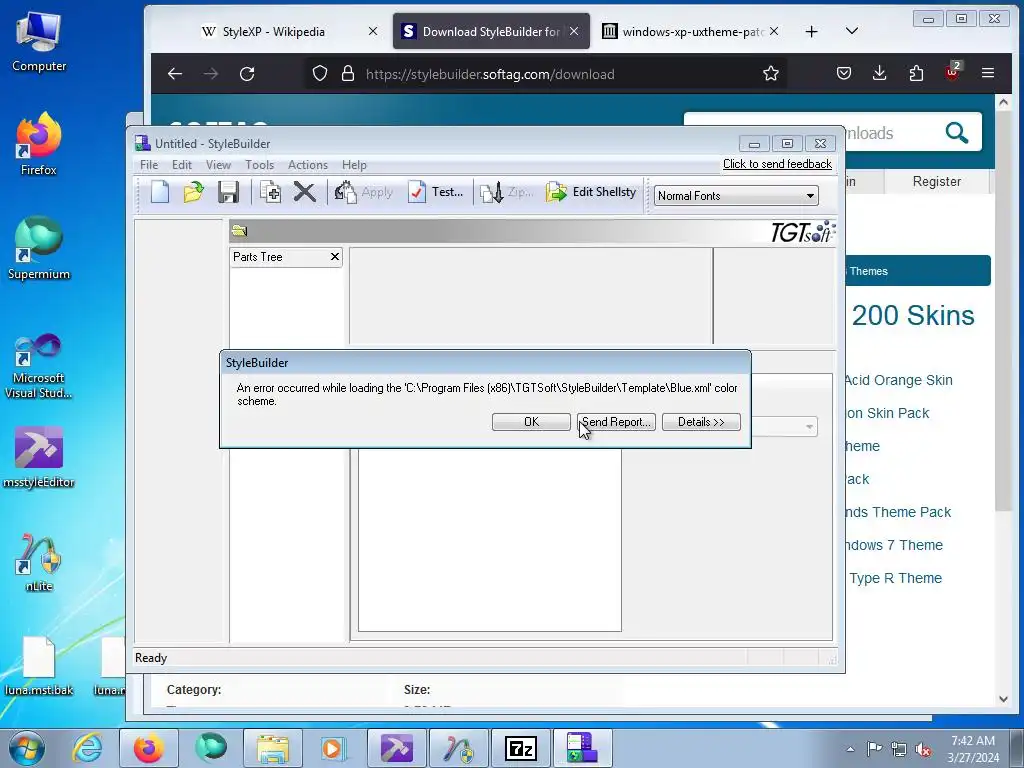The image size is (1024, 768).
Task: Click the Test... toolbar button
Action: point(436,192)
